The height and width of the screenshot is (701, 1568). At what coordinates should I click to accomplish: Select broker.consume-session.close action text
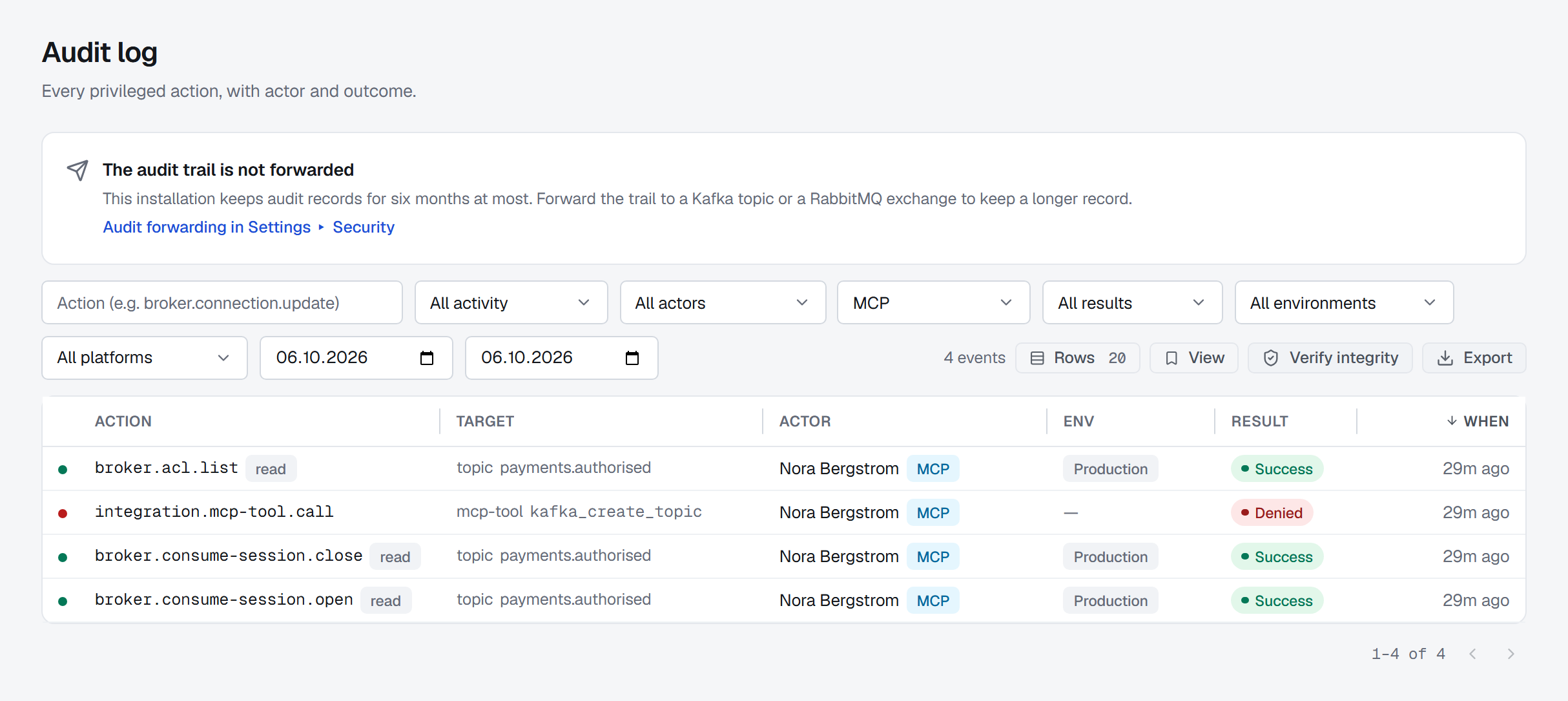coord(229,556)
